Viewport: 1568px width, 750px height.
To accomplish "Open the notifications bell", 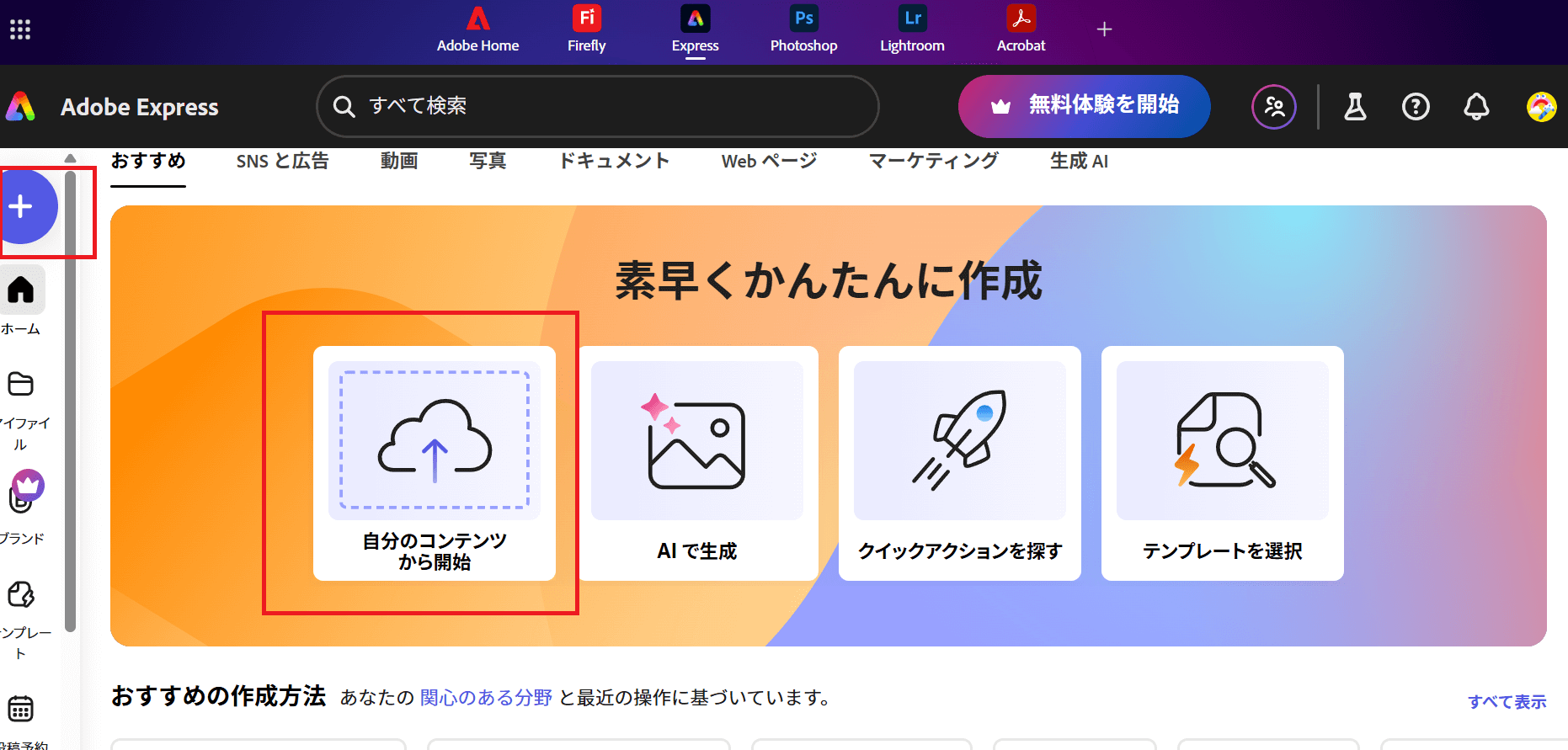I will 1476,107.
